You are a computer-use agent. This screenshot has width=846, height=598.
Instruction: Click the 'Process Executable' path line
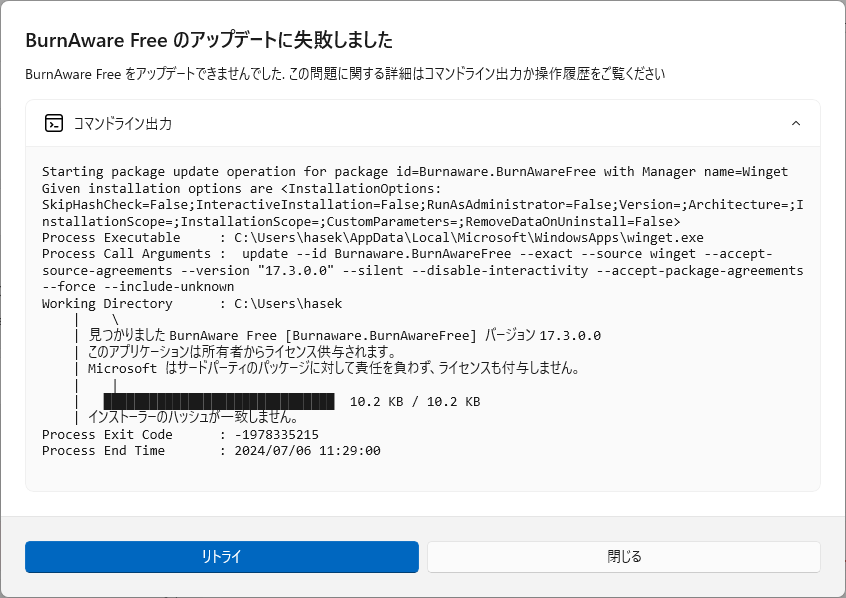point(373,237)
